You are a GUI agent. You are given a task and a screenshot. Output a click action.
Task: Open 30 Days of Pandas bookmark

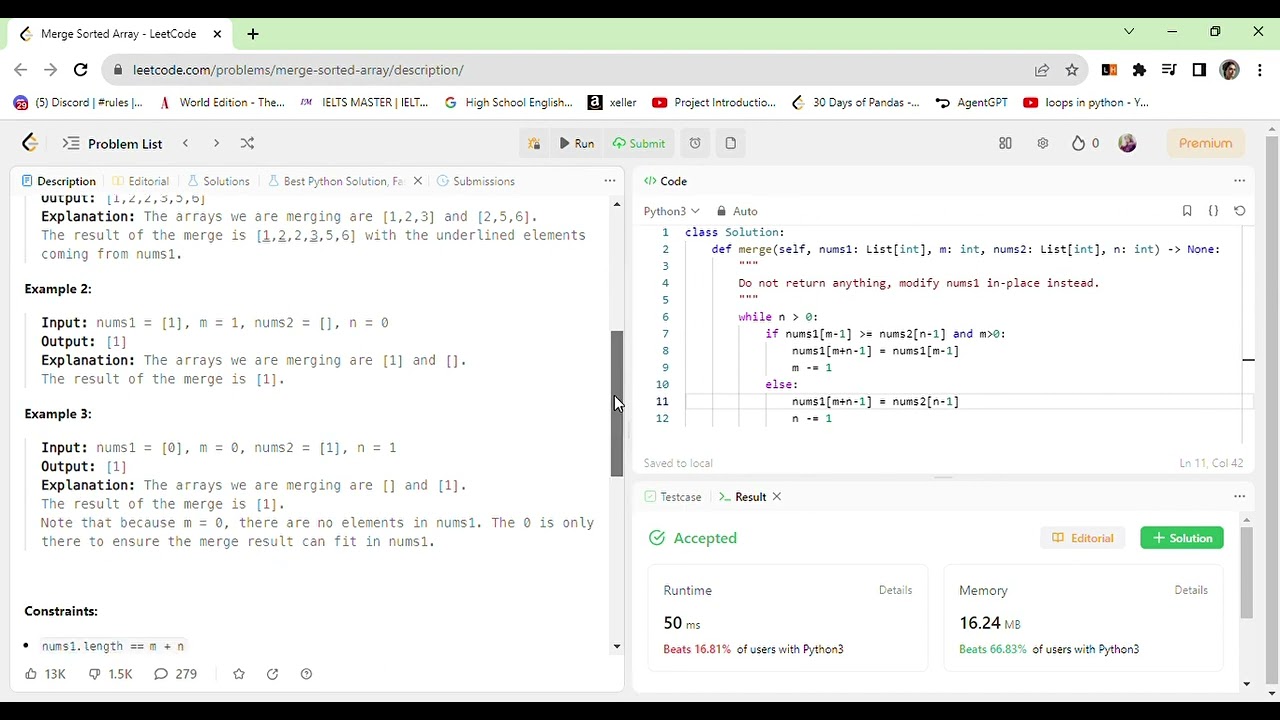(855, 102)
